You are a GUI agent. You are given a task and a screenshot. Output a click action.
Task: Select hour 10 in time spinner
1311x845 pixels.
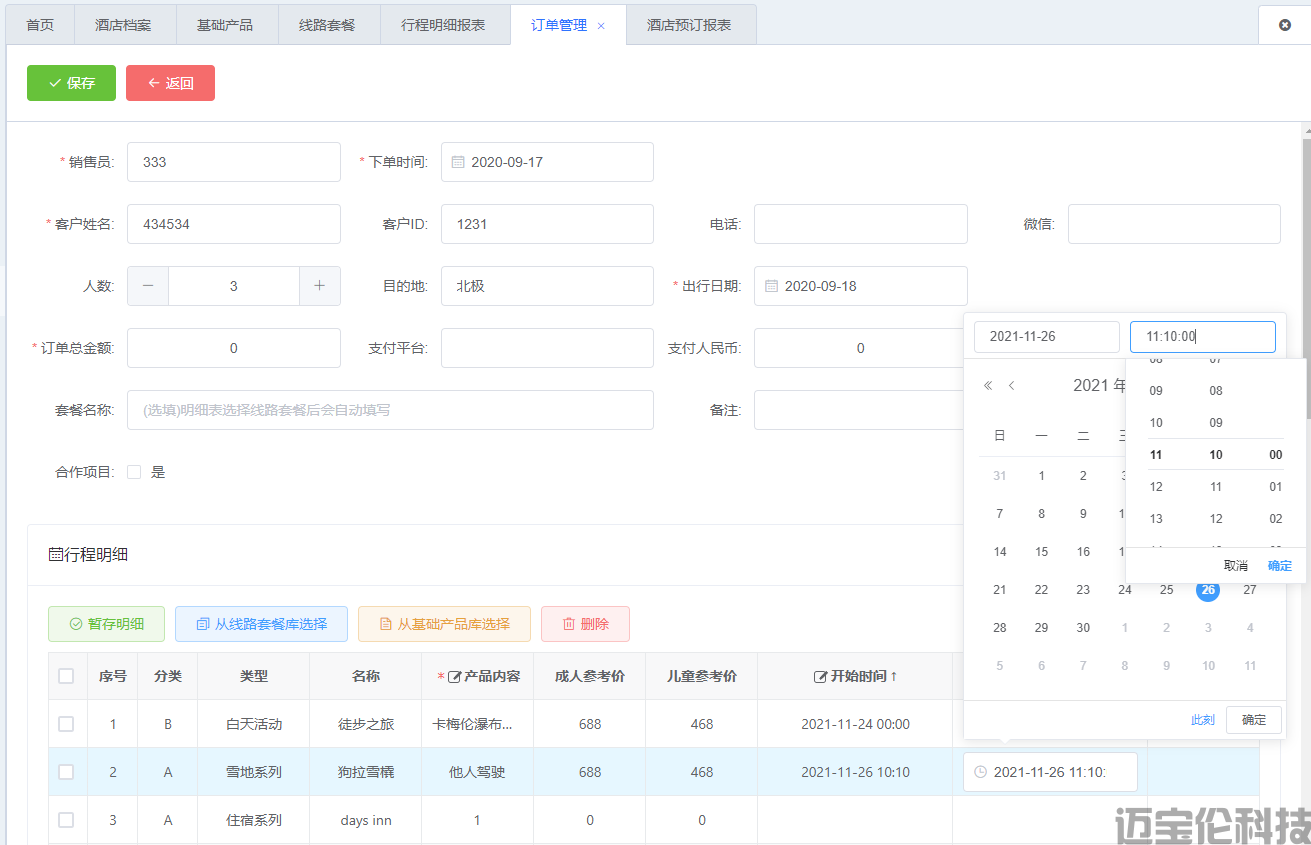coord(1156,423)
